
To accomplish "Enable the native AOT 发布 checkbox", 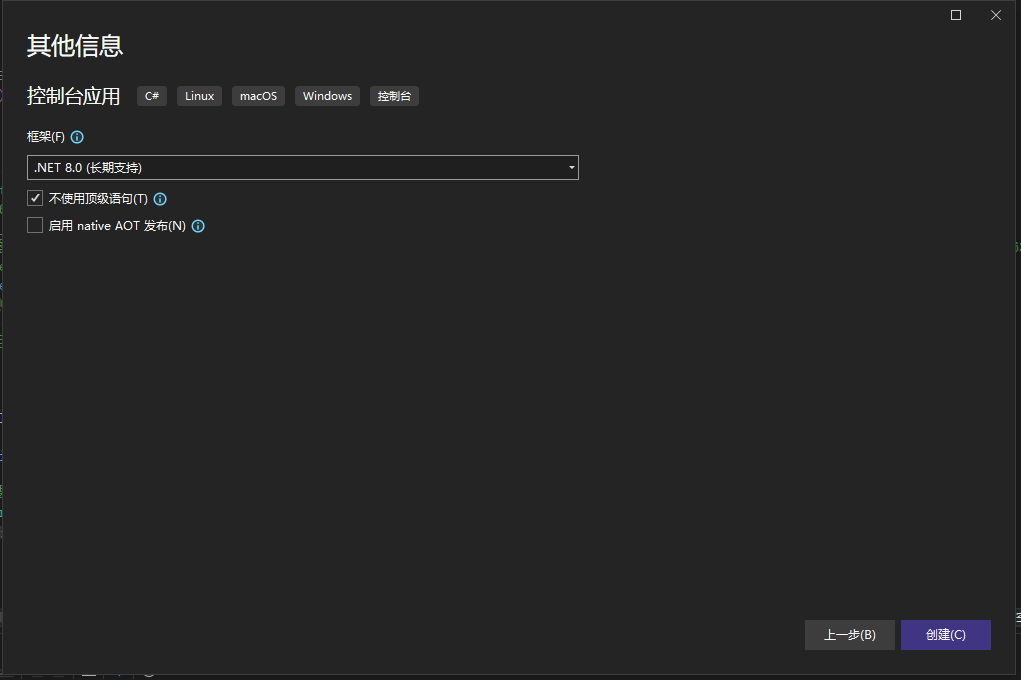I will tap(35, 225).
